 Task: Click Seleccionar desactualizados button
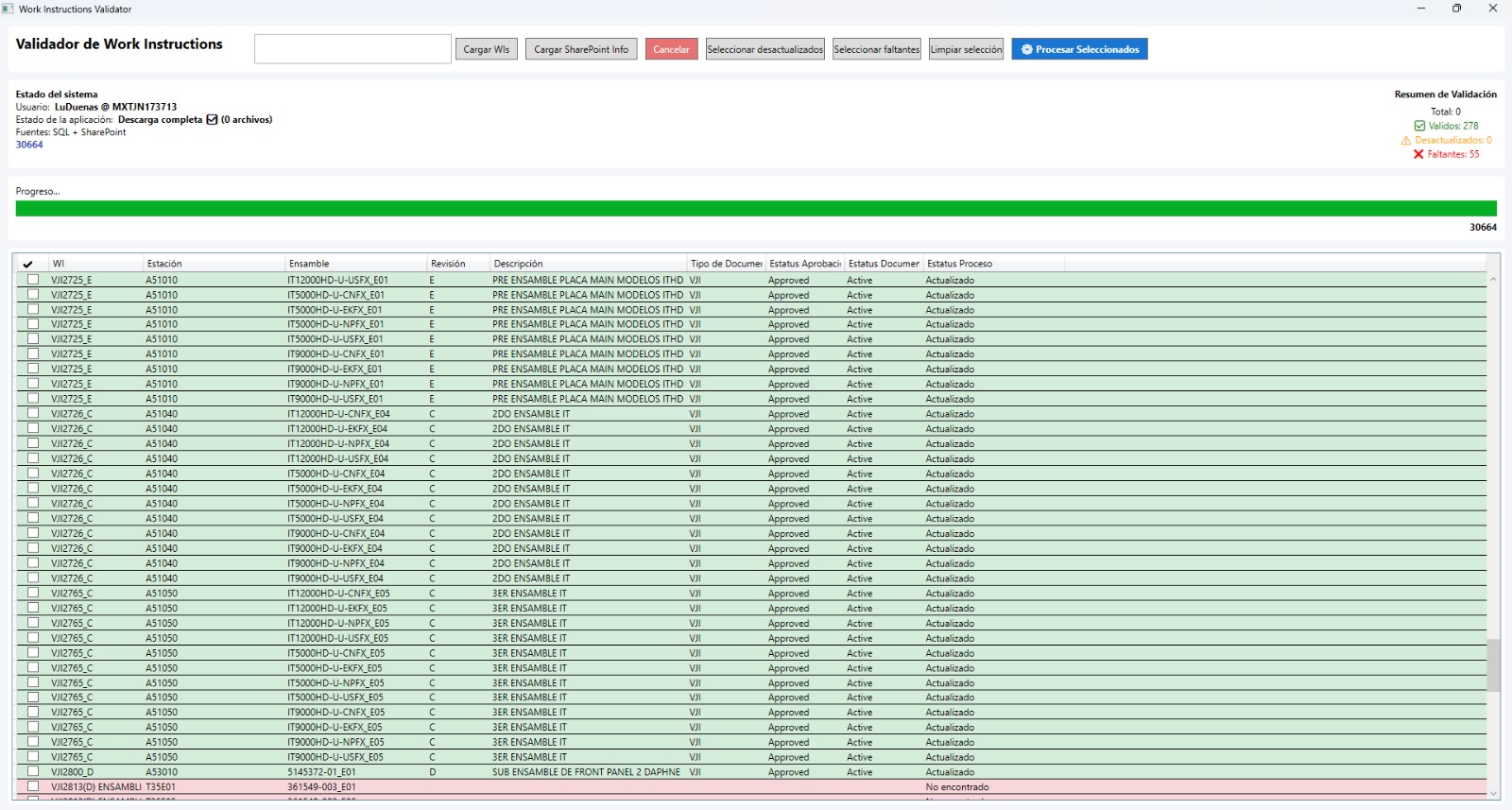765,49
